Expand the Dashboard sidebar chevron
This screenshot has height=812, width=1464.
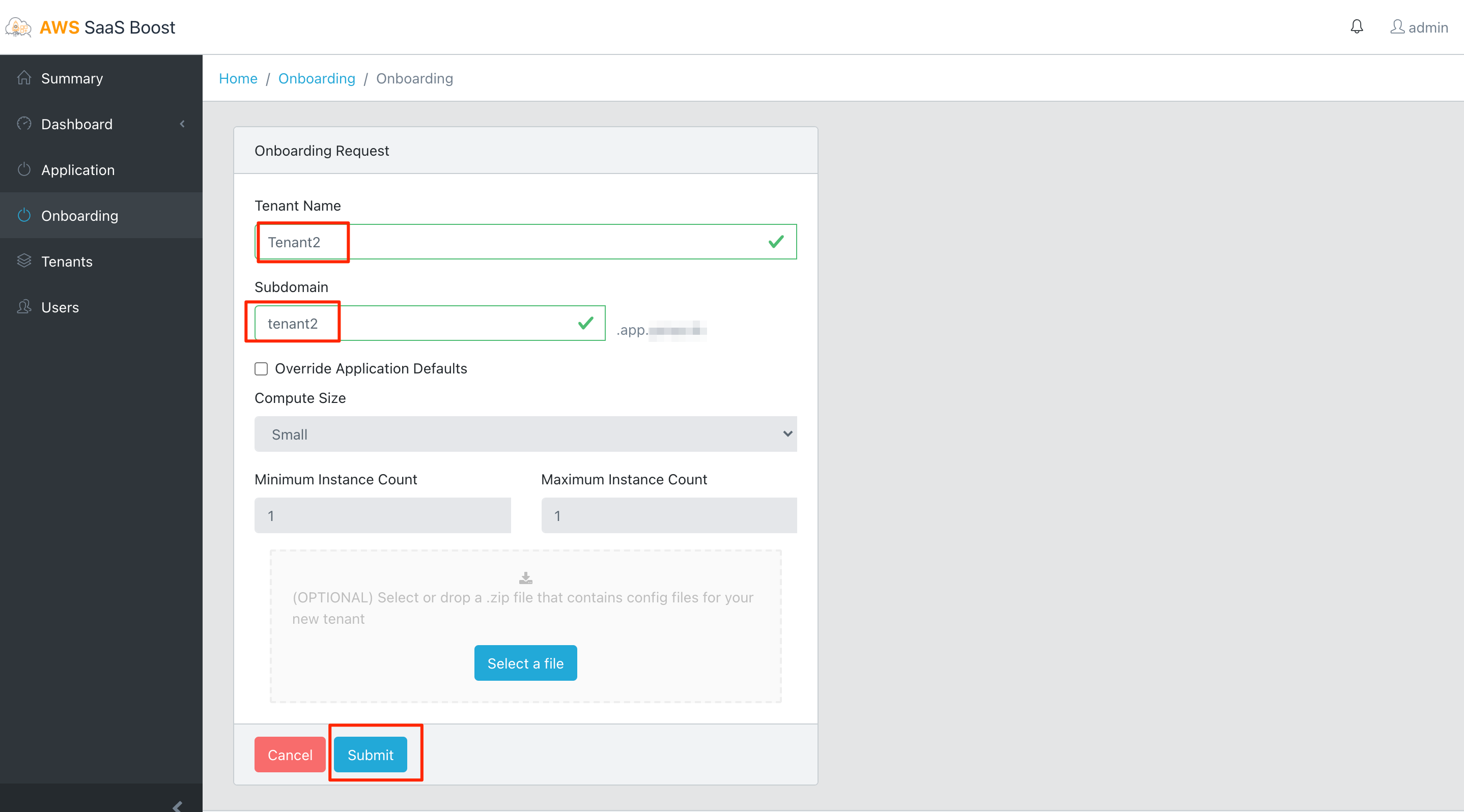(x=181, y=124)
